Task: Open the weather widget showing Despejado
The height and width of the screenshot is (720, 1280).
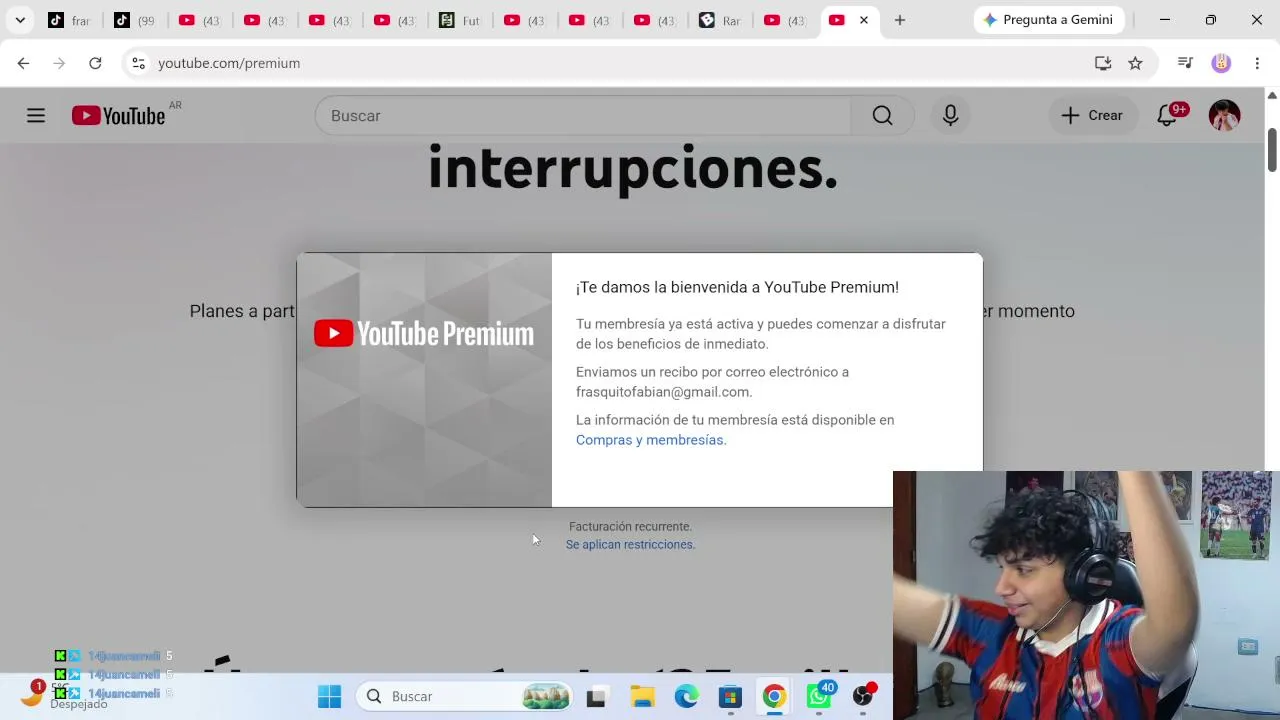Action: [x=66, y=695]
